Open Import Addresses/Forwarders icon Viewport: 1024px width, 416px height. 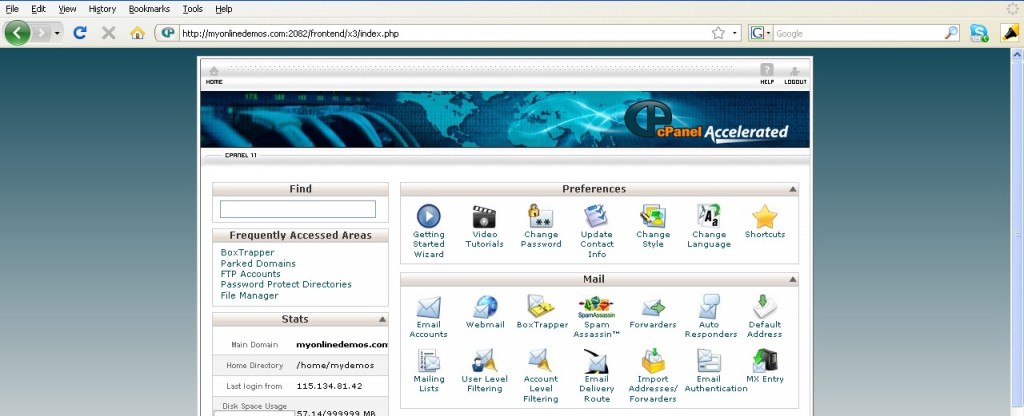point(652,361)
